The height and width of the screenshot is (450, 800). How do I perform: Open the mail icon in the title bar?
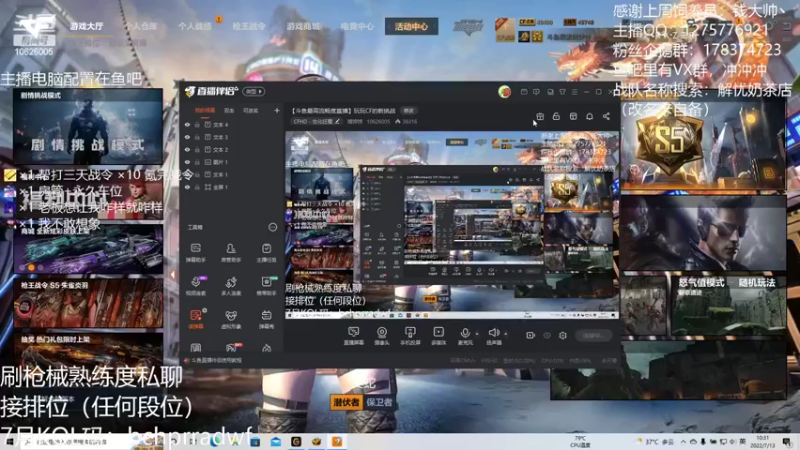click(524, 92)
